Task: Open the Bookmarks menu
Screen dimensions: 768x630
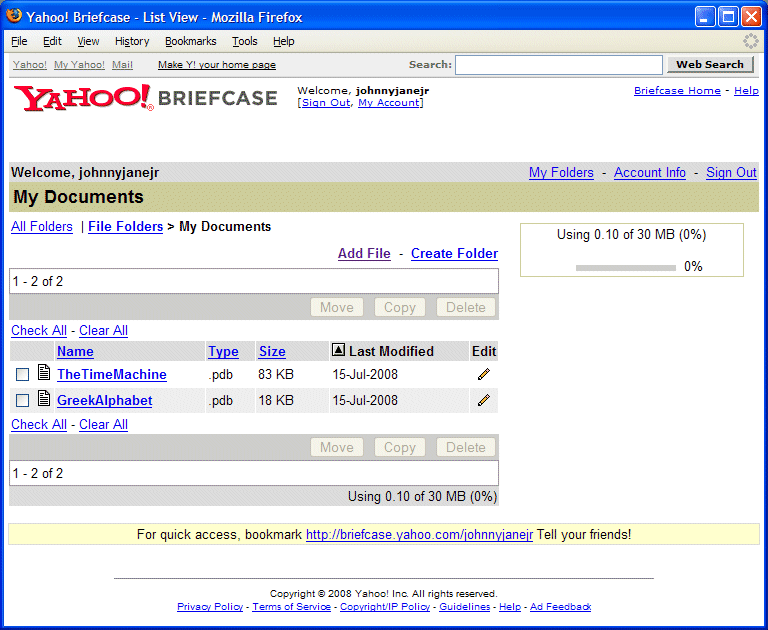Action: [x=190, y=41]
